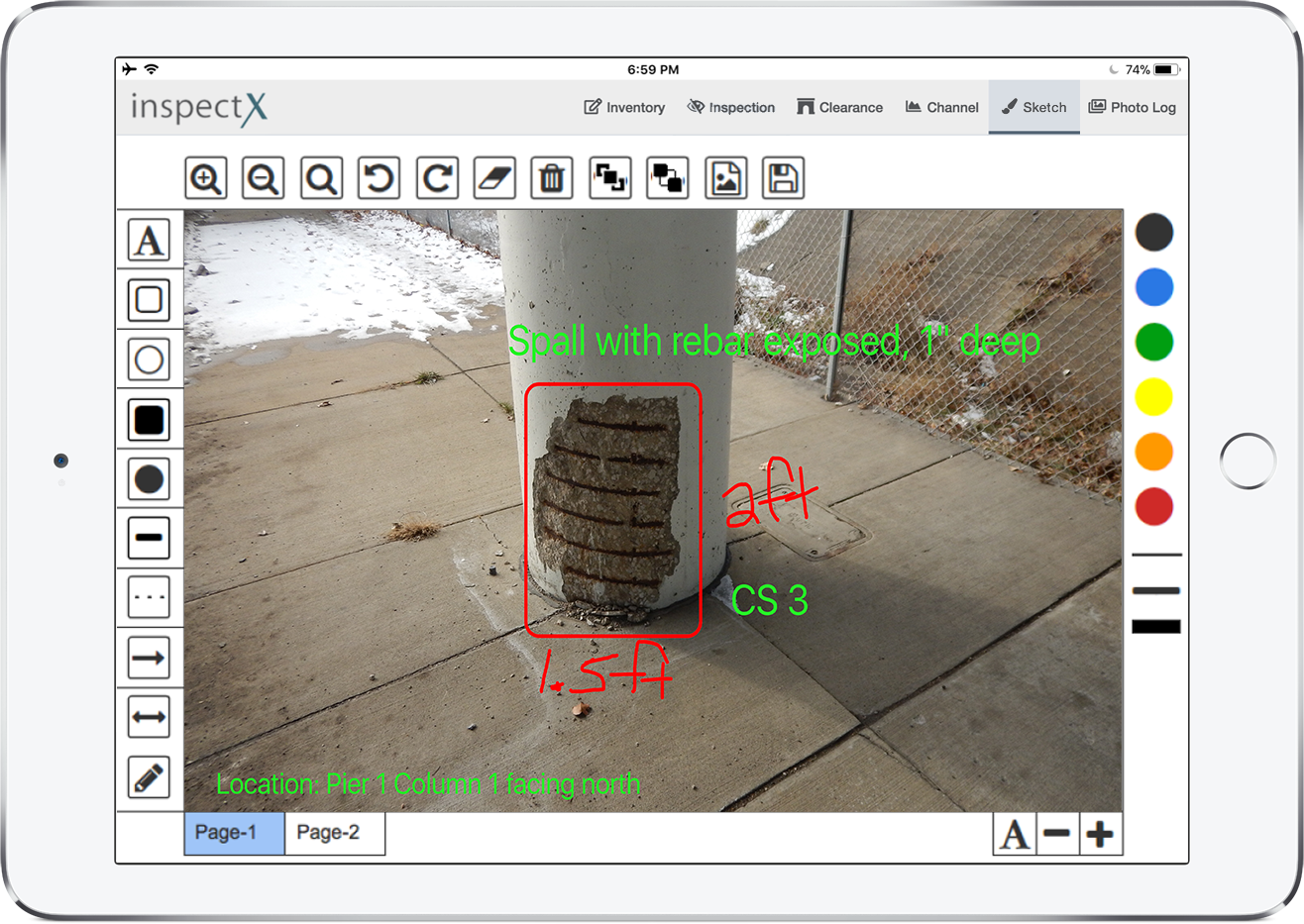
Task: Select the text annotation tool
Action: tap(149, 240)
